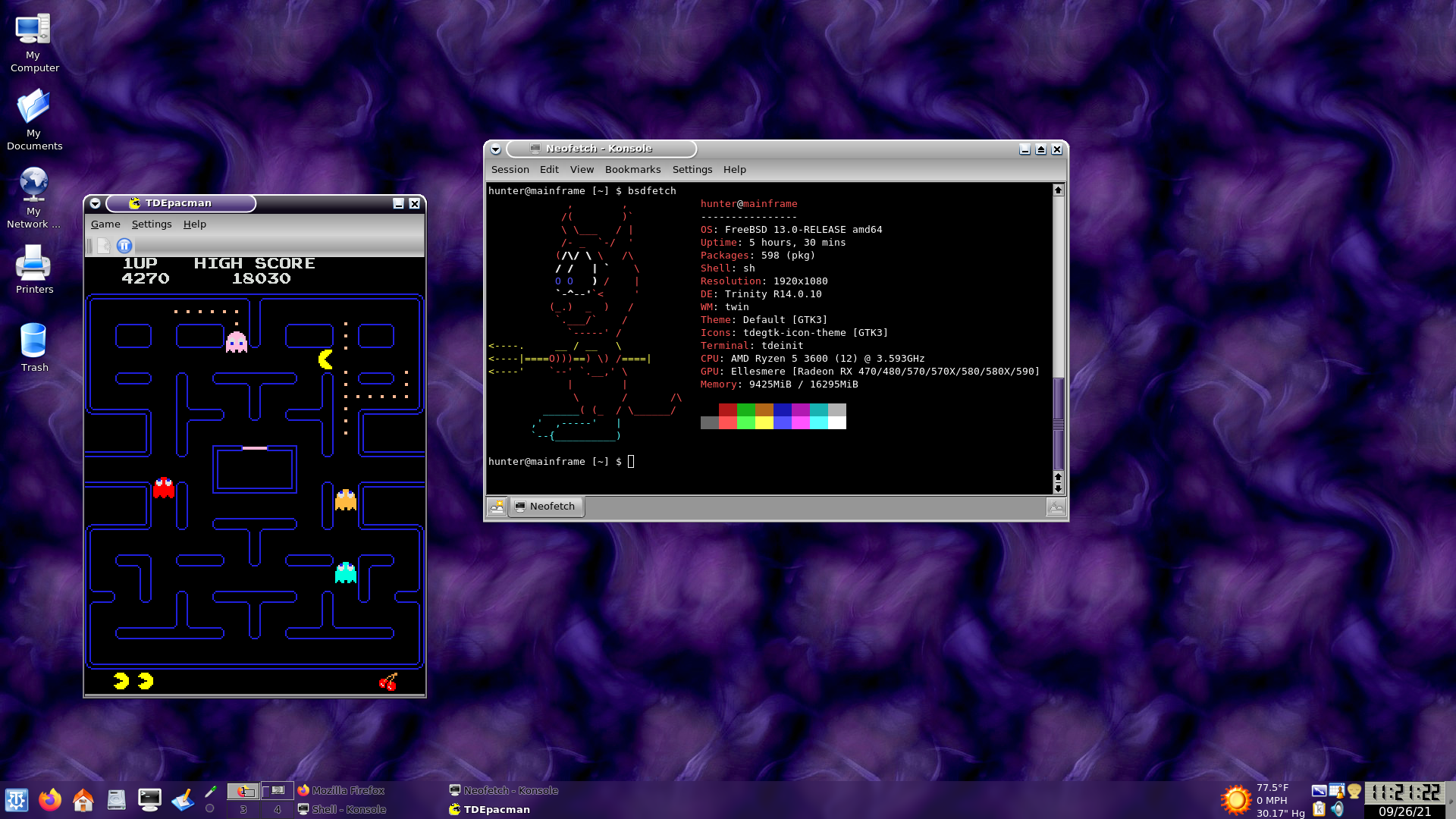This screenshot has width=1456, height=819.
Task: Open Konsole Edit menu
Action: coord(549,169)
